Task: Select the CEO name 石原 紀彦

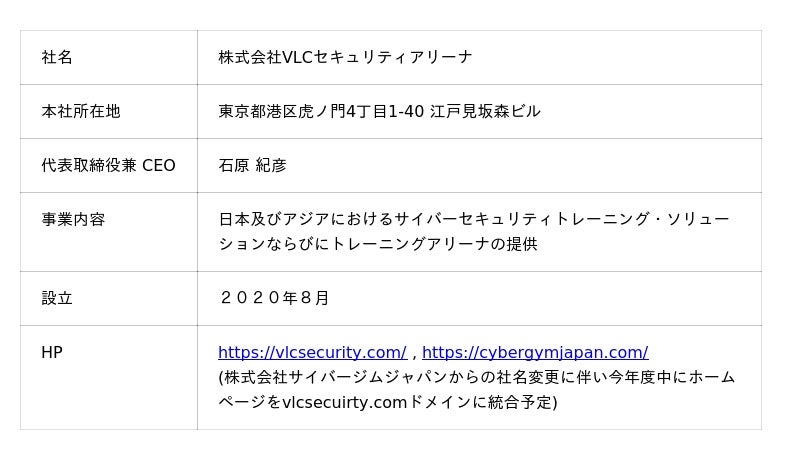Action: [252, 165]
